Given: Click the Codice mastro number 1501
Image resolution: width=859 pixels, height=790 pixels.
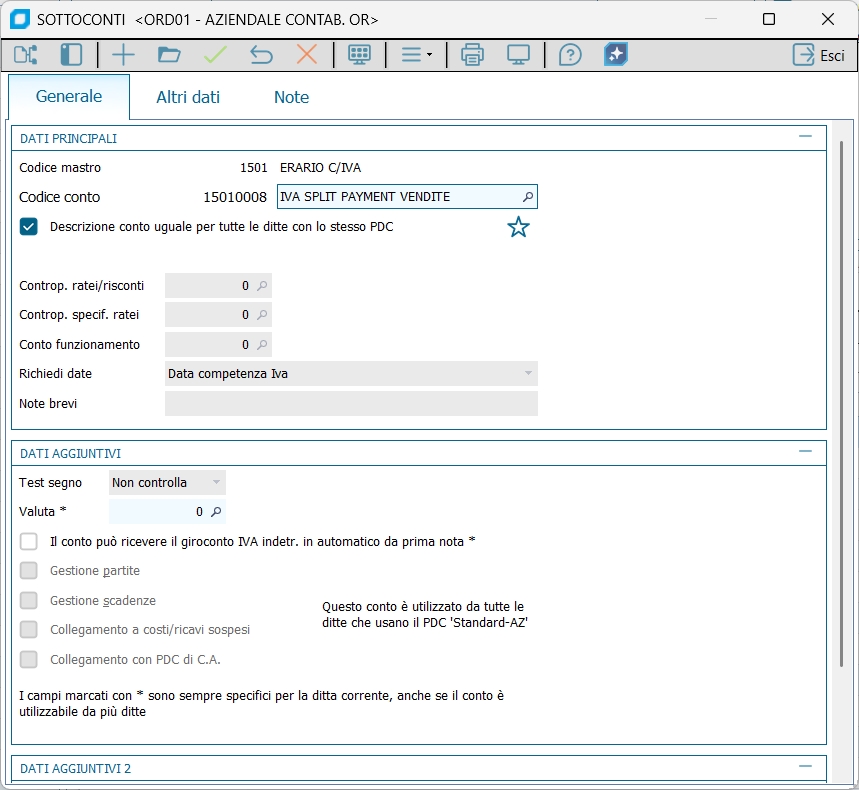Looking at the screenshot, I should [x=254, y=168].
